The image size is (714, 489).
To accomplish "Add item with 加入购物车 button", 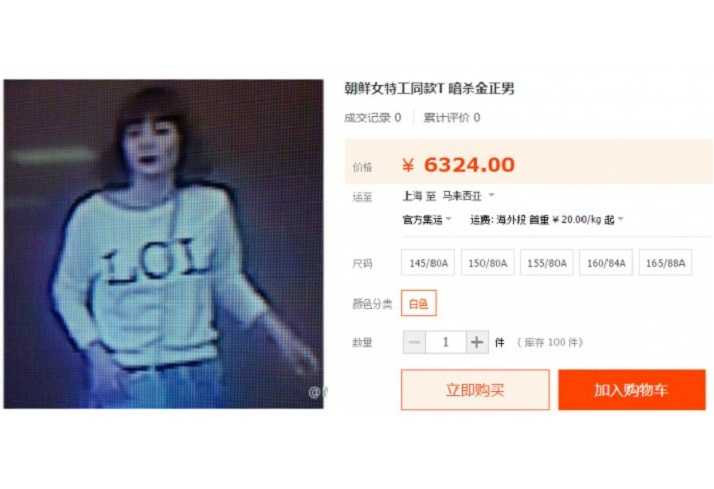I will 632,390.
